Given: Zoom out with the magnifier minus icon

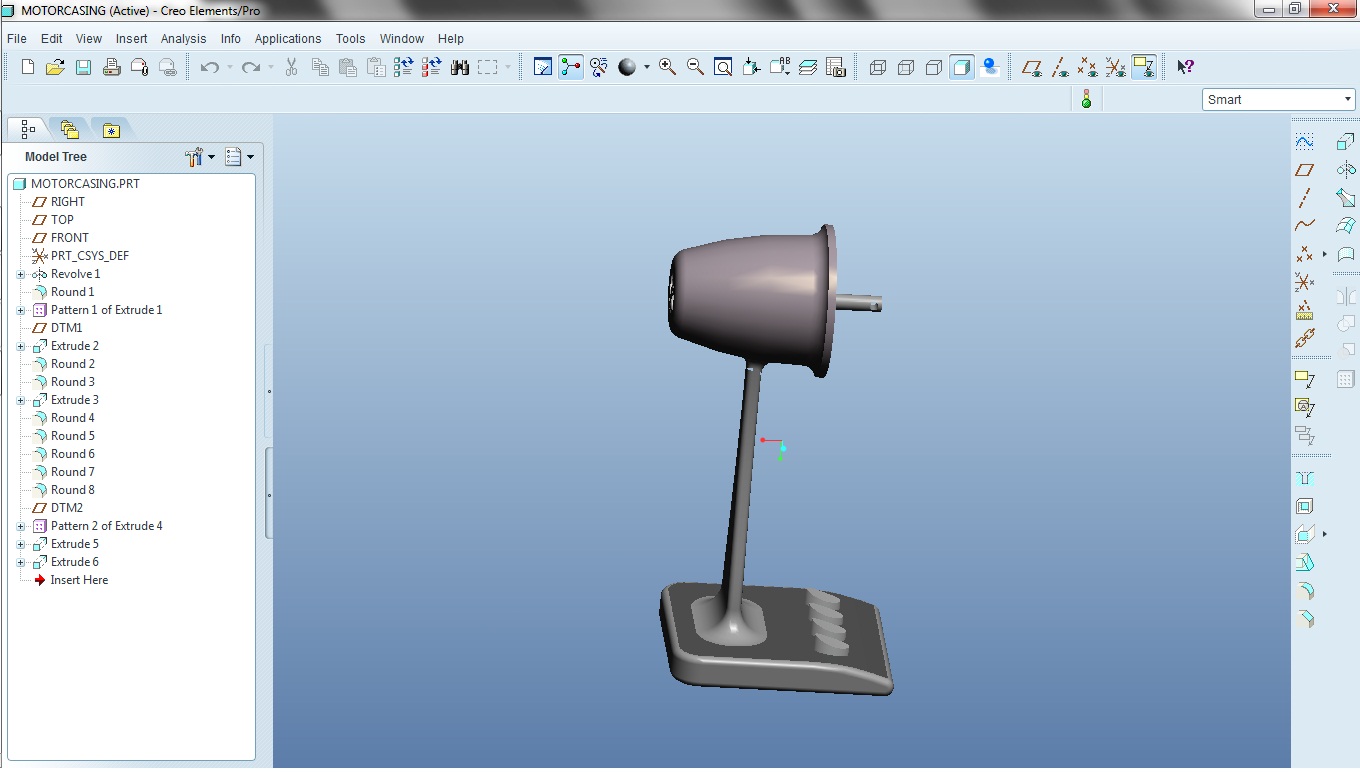Looking at the screenshot, I should (695, 67).
